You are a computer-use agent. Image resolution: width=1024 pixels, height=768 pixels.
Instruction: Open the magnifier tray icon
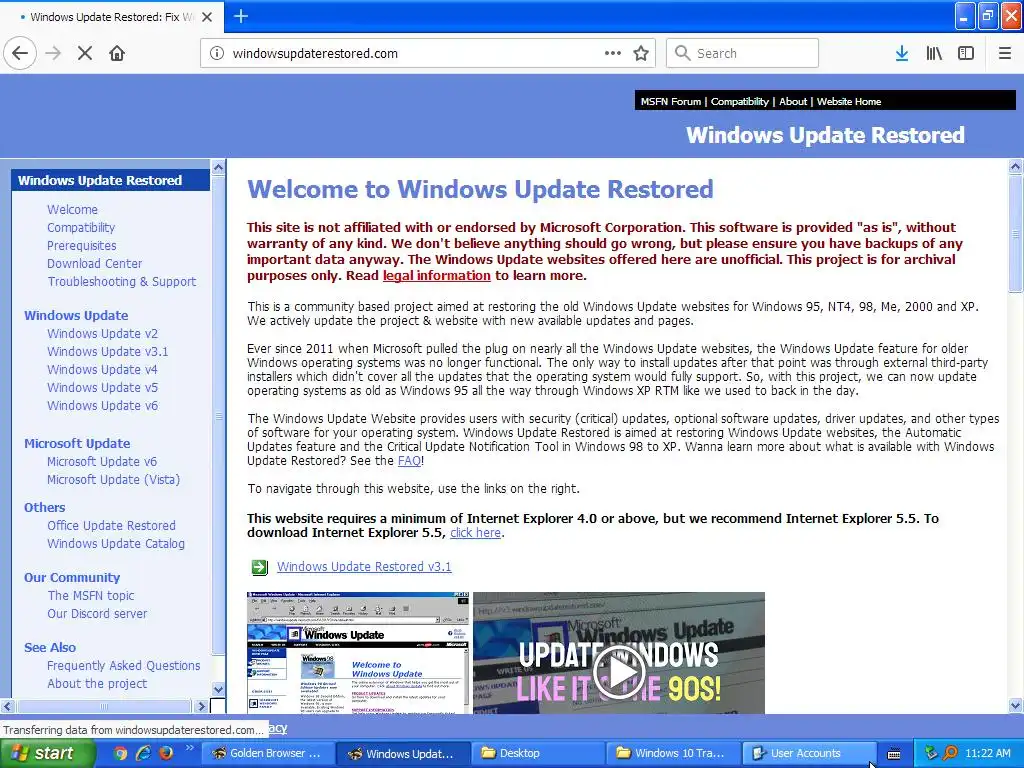click(x=951, y=753)
